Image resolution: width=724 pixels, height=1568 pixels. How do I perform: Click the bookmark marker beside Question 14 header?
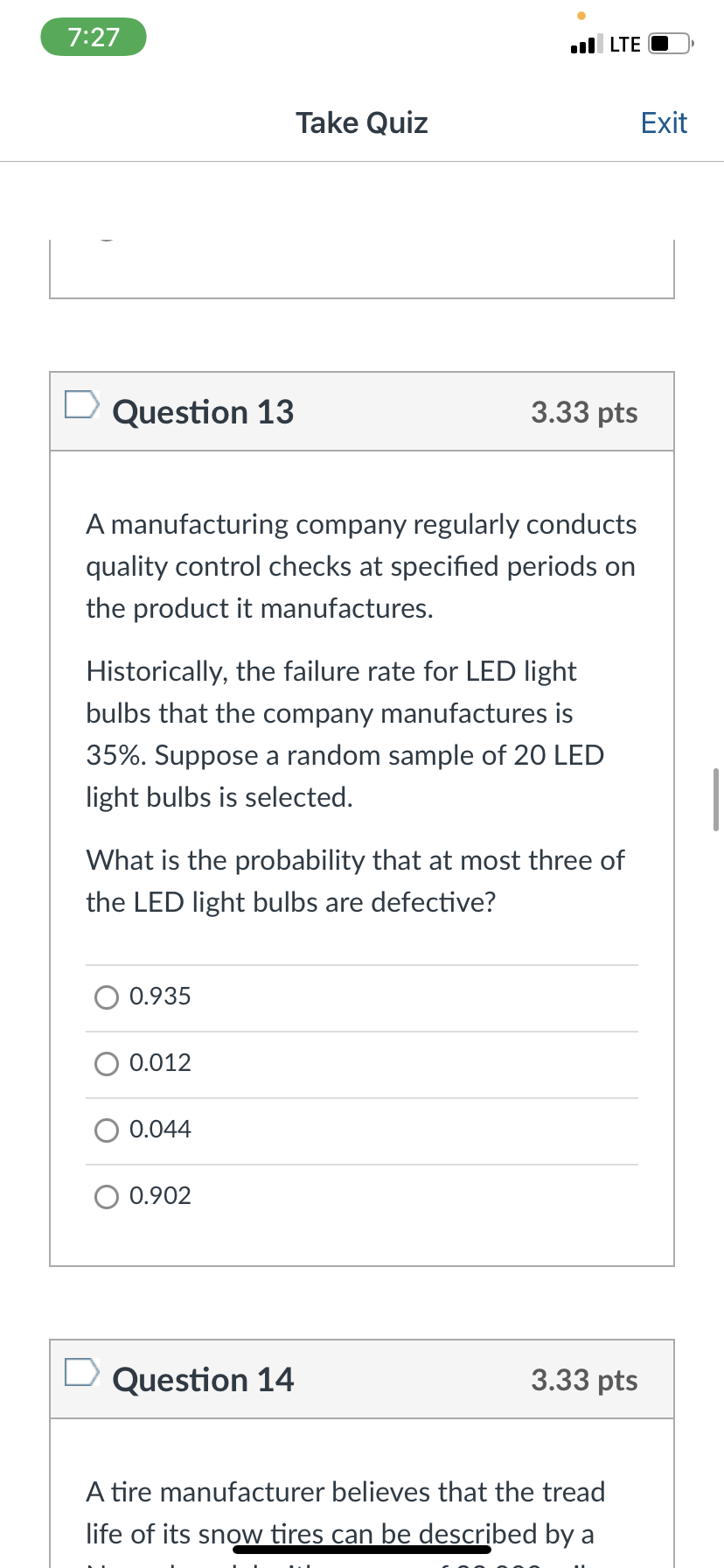(x=80, y=1371)
